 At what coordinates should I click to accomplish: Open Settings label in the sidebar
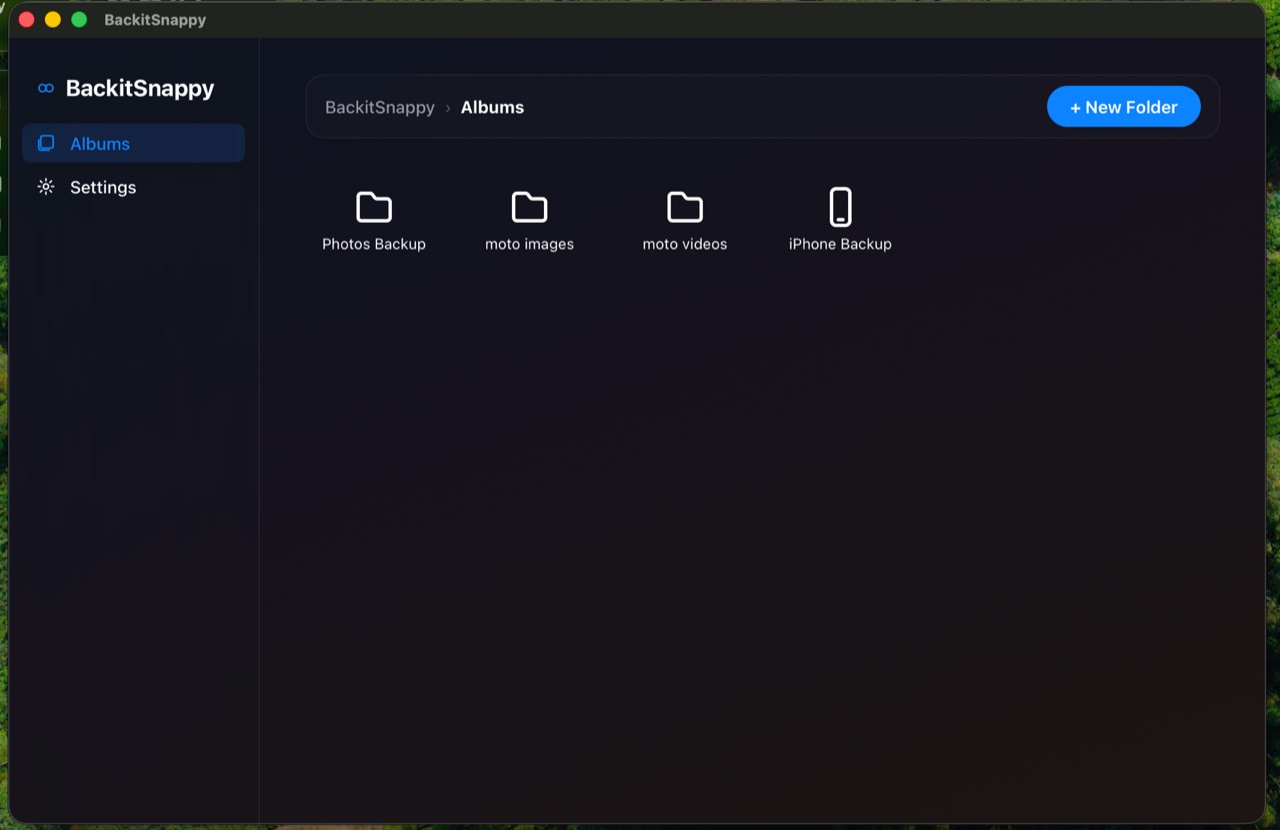(x=103, y=188)
